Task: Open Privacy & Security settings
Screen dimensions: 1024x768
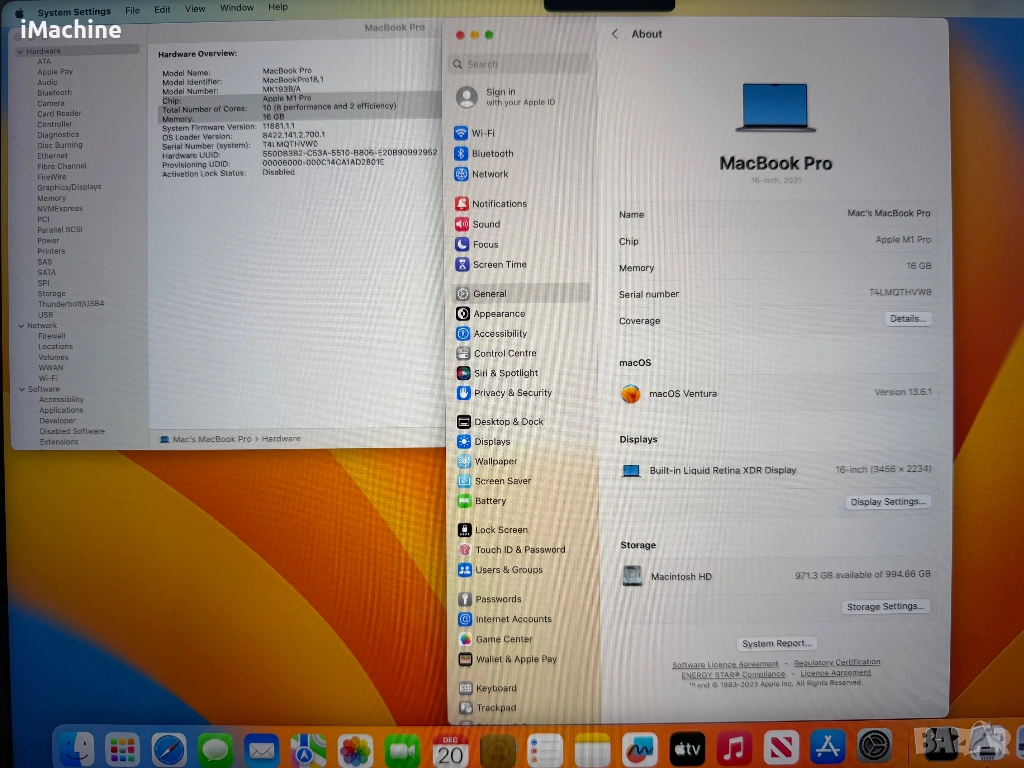Action: 512,393
